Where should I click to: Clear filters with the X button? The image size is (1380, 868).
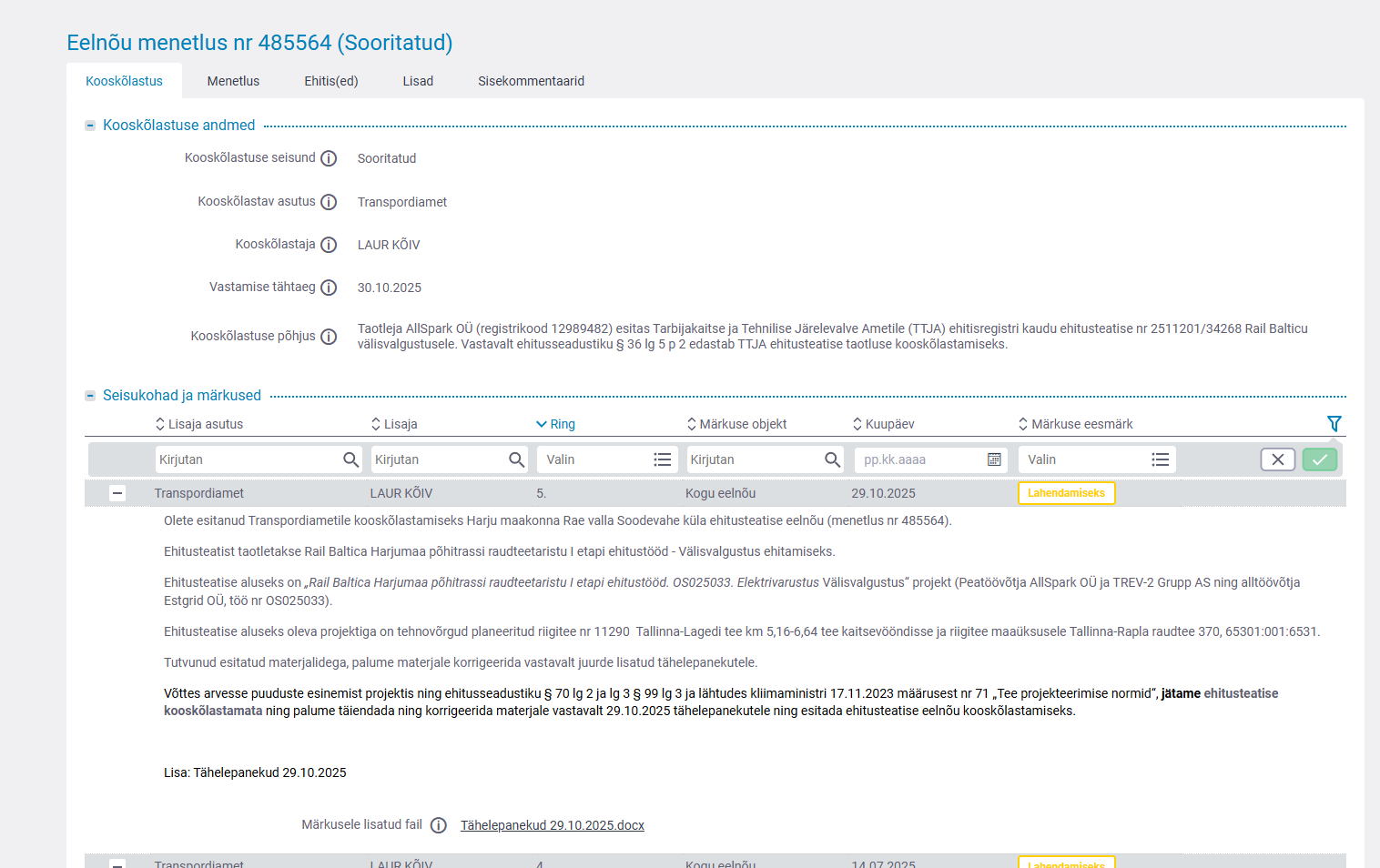point(1277,459)
